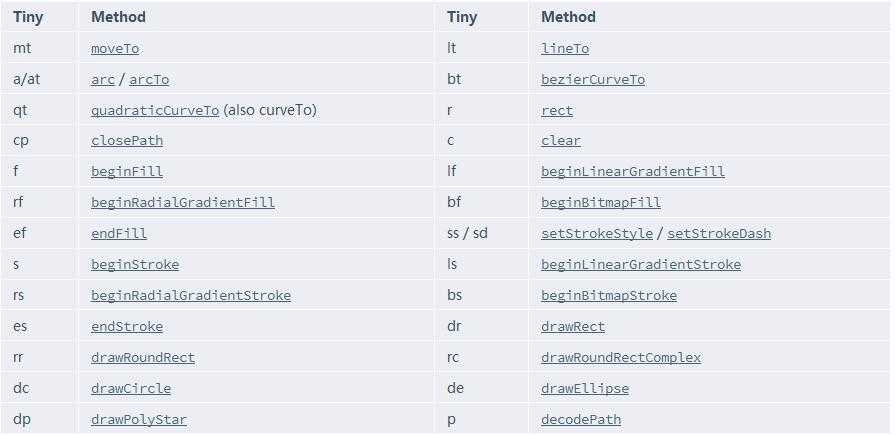This screenshot has height=435, width=895.
Task: Click the setStrokeDash link
Action: pos(719,233)
